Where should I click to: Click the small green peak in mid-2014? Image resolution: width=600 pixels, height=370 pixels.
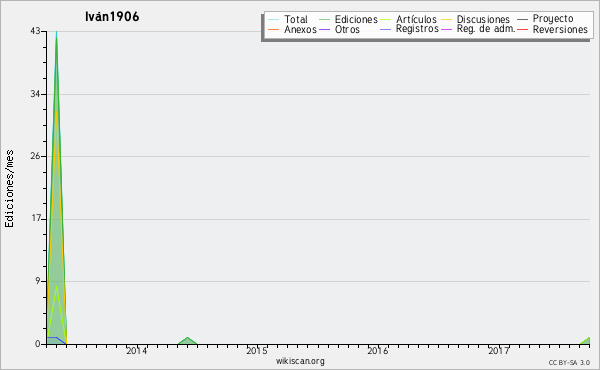click(x=188, y=341)
